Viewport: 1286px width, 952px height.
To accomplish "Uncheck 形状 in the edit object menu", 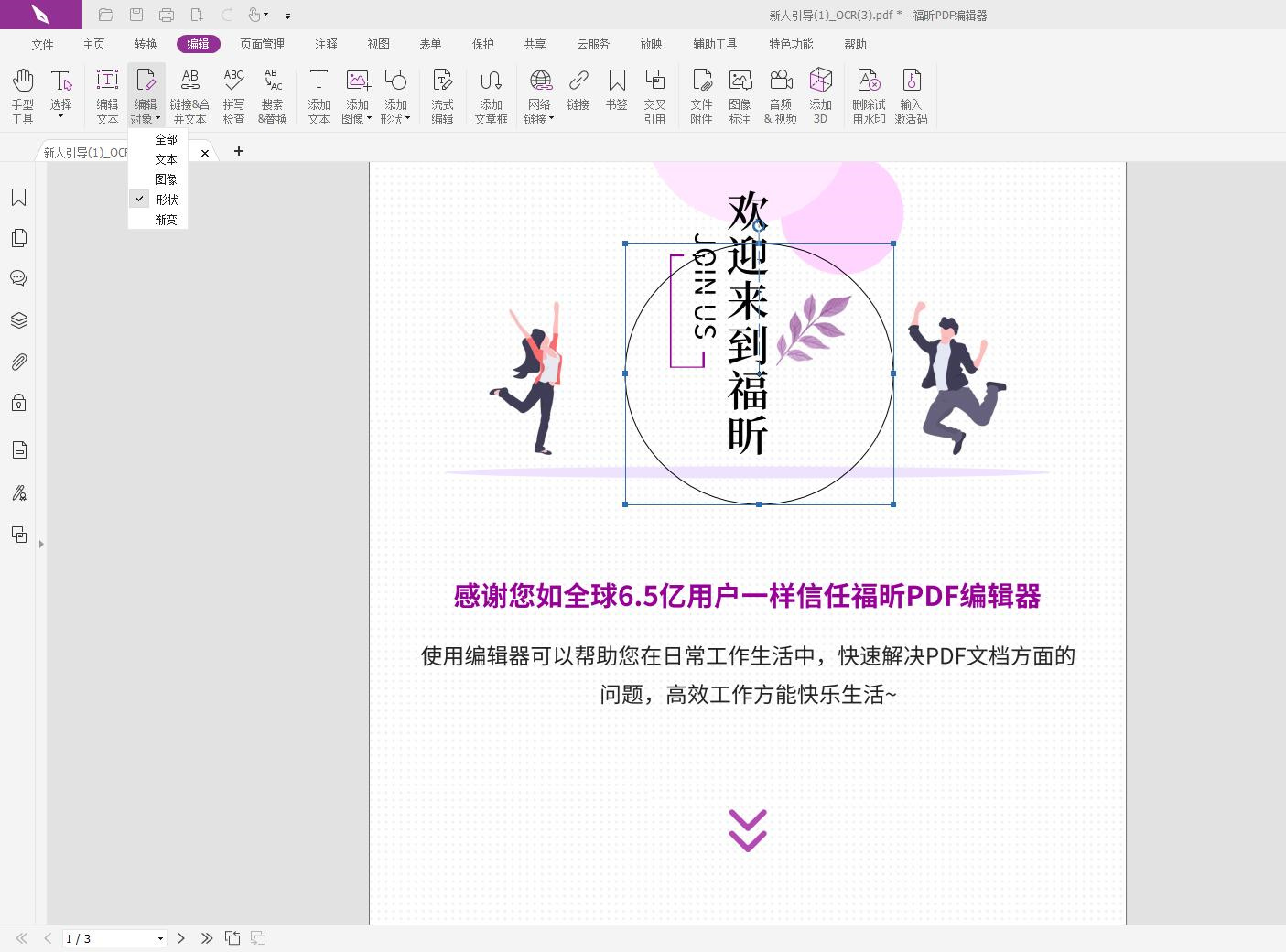I will pos(167,199).
